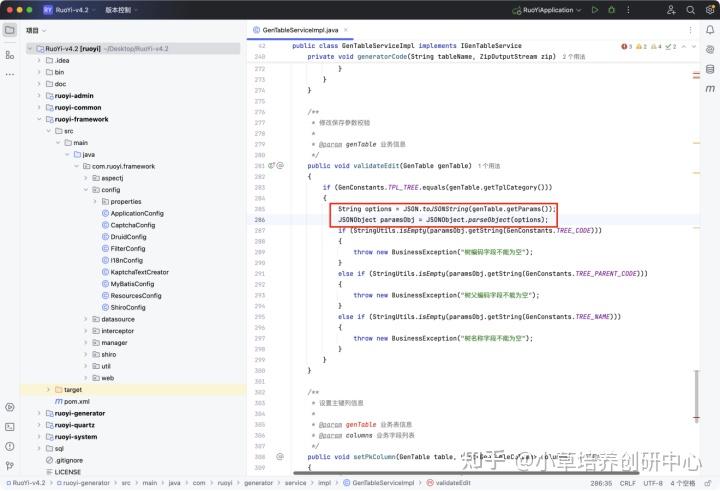Open ShiroConfig class in project tree
This screenshot has height=491, width=720.
coord(127,307)
